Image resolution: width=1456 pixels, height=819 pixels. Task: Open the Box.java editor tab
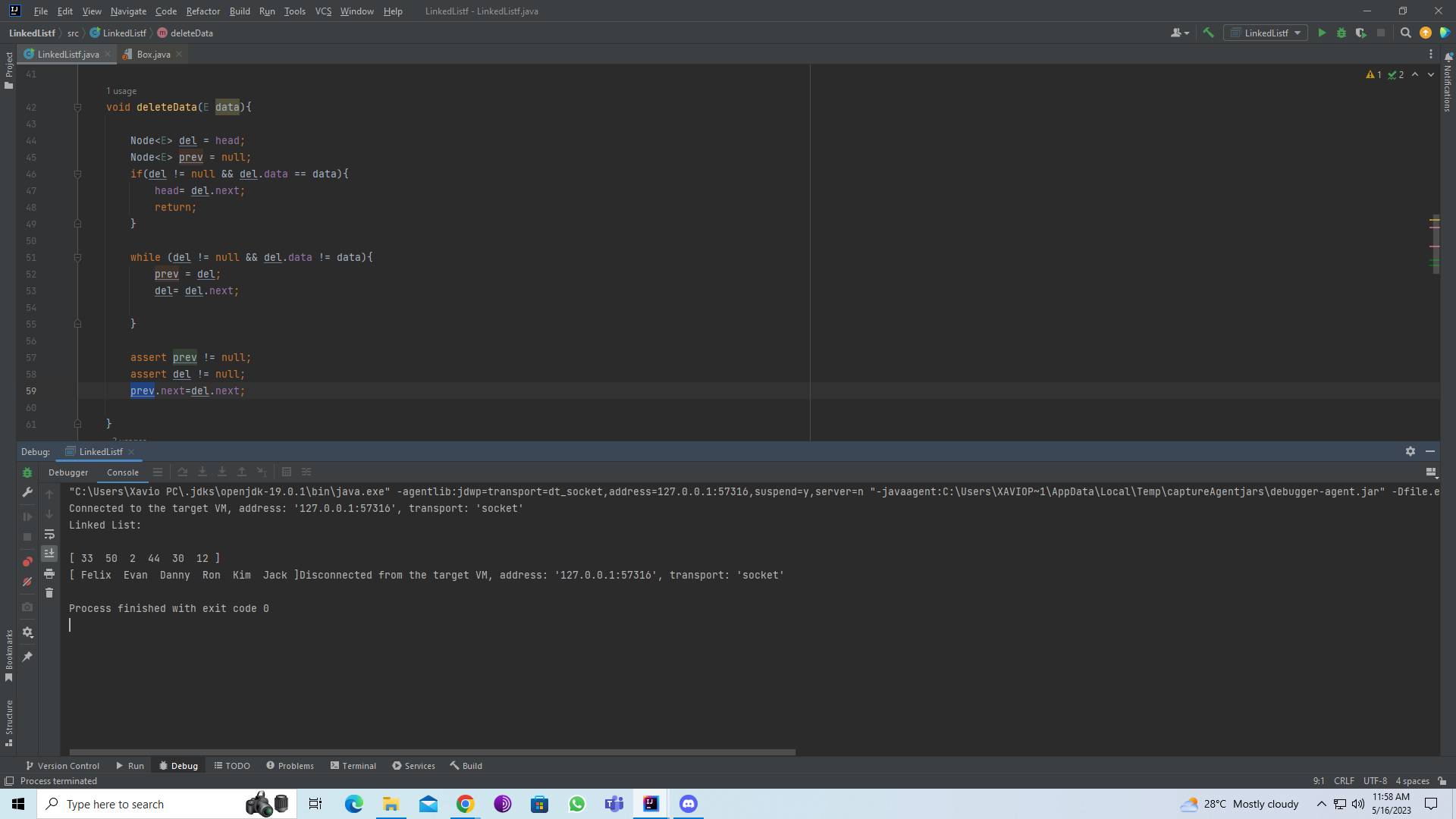click(x=153, y=54)
